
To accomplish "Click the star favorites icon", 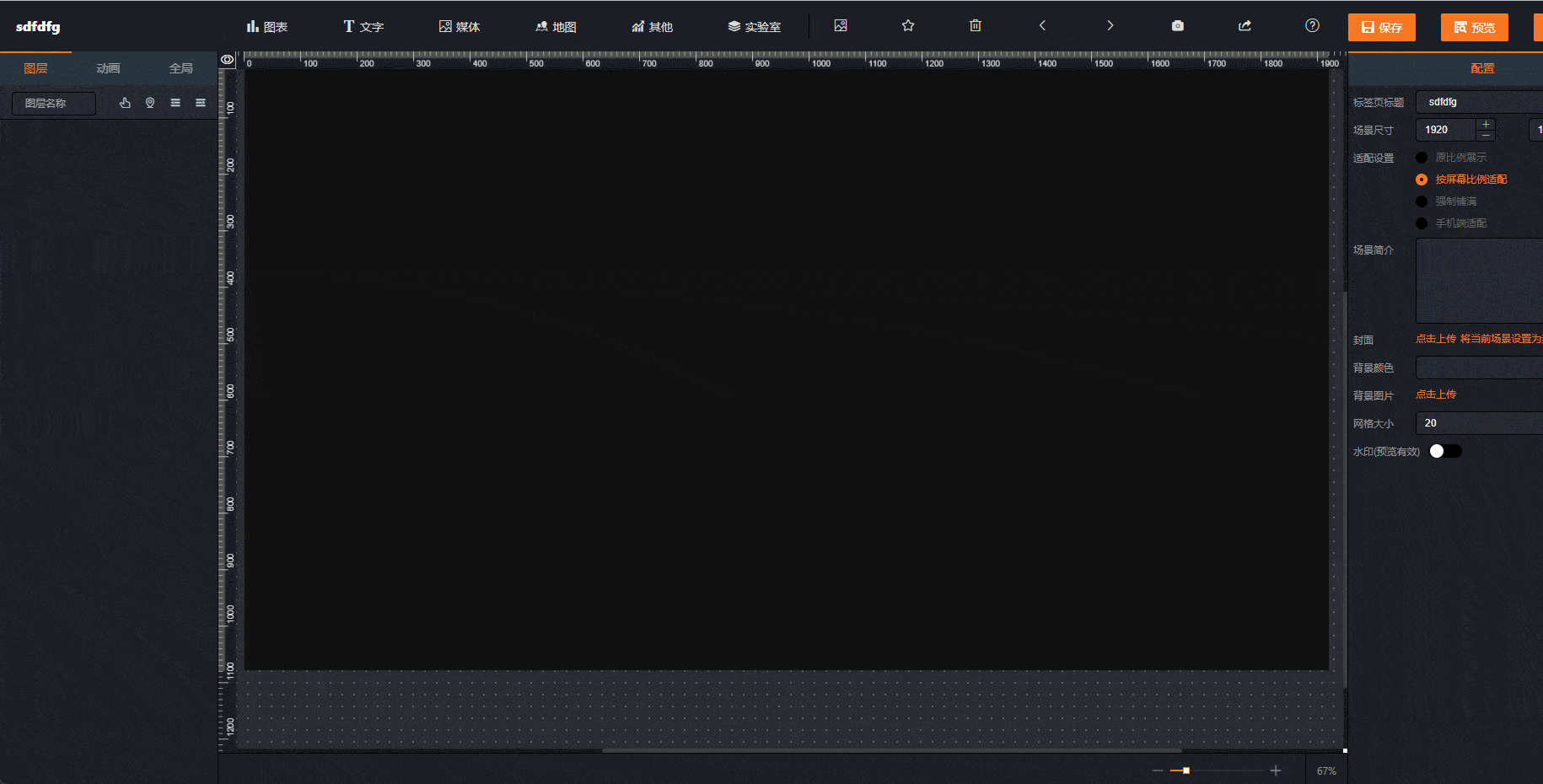I will tap(908, 26).
